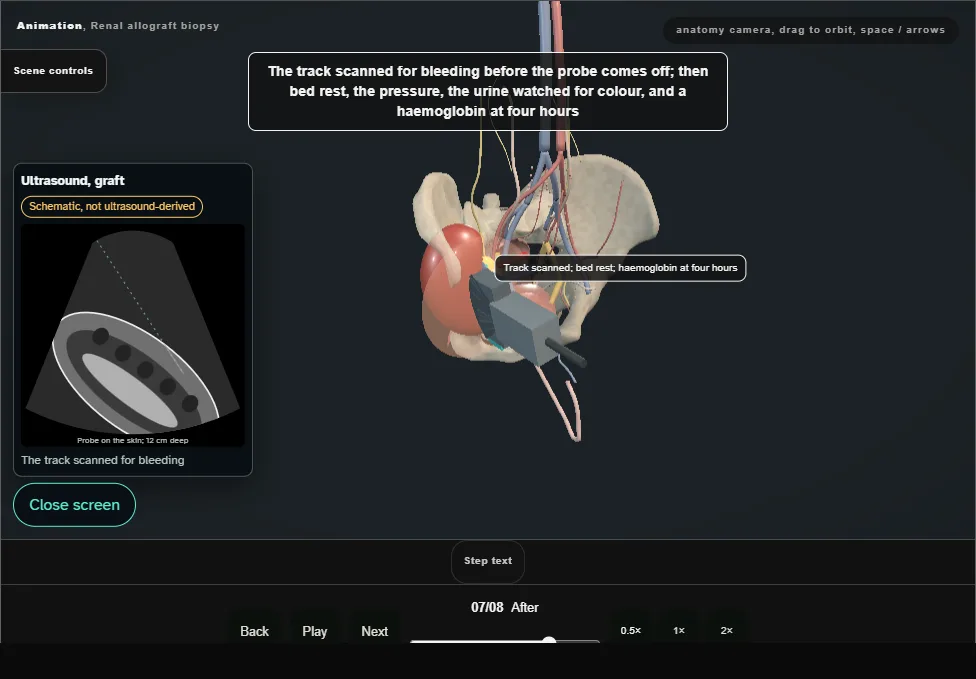The image size is (976, 679).
Task: Click the 'Animation, Renal allograft biopsy' heading
Action: tap(118, 26)
